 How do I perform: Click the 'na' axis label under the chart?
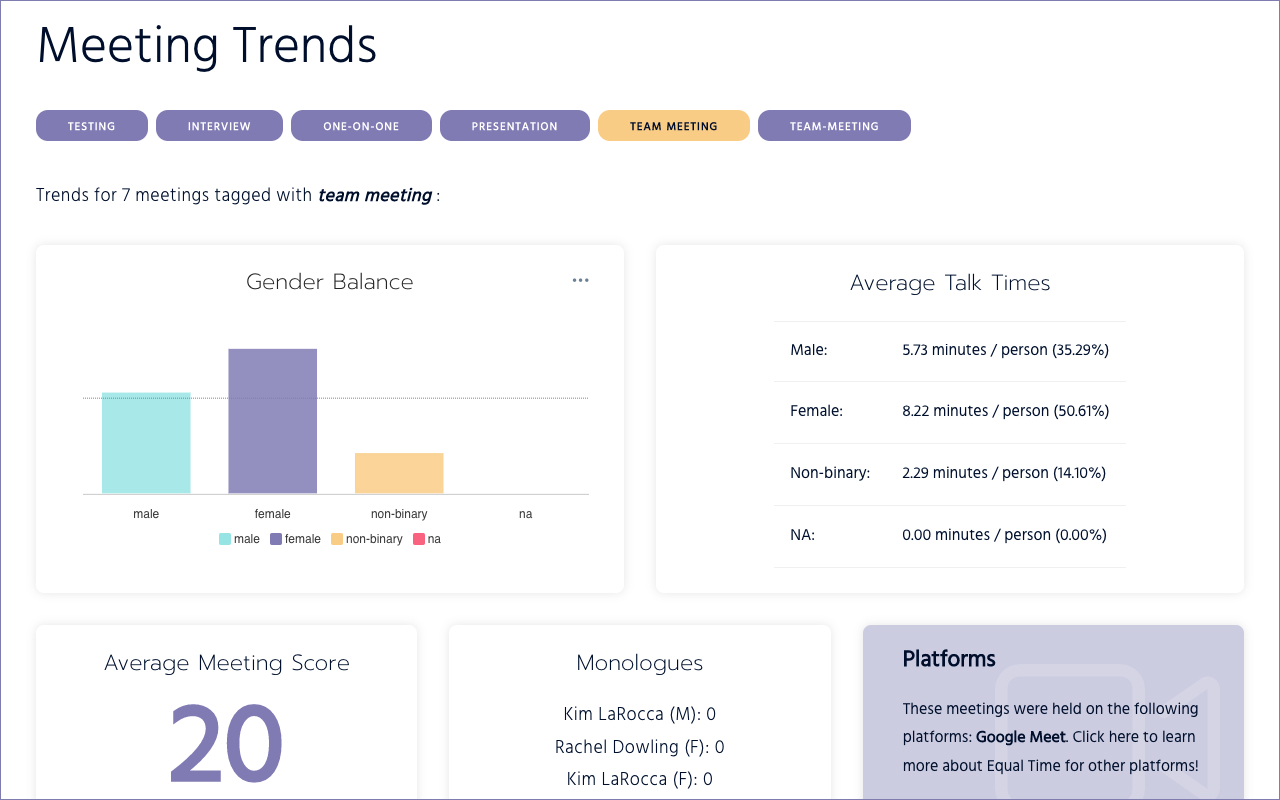(525, 514)
